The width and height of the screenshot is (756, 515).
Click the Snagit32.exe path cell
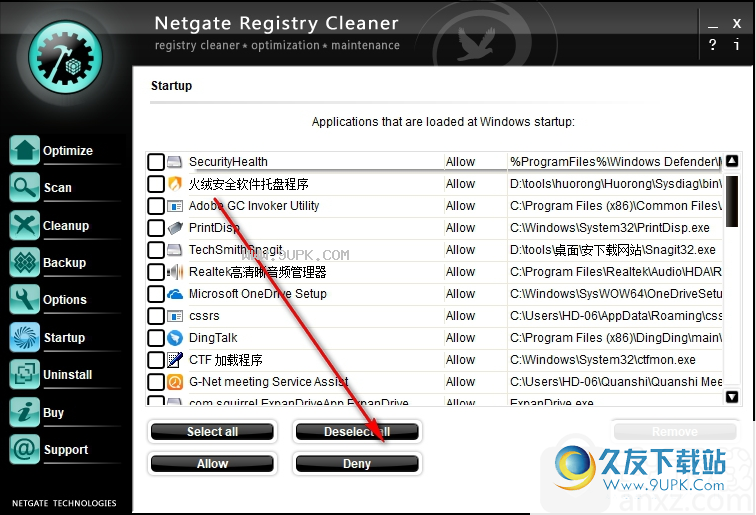click(613, 250)
